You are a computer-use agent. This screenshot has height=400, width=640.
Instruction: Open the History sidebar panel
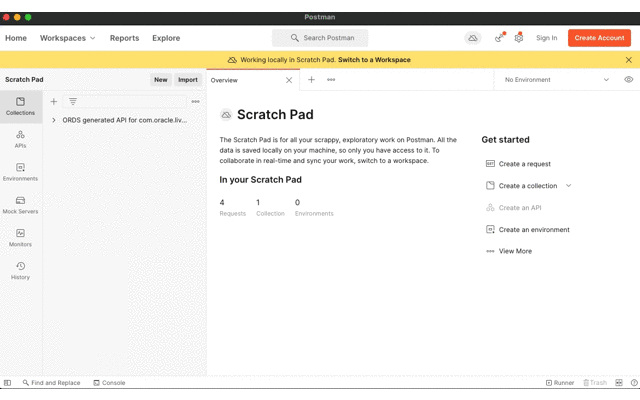[x=20, y=271]
